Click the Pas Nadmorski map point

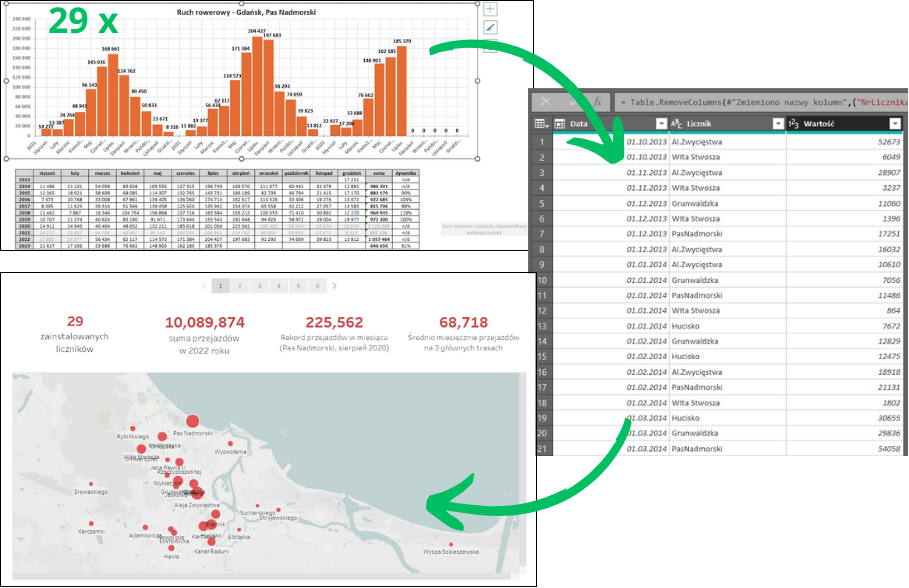192,422
